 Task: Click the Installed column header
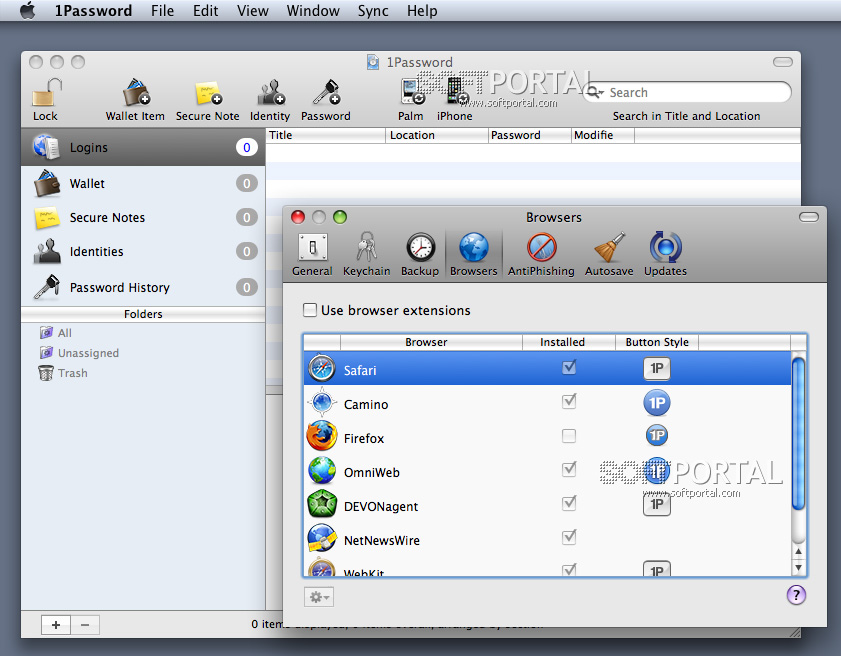coord(569,342)
